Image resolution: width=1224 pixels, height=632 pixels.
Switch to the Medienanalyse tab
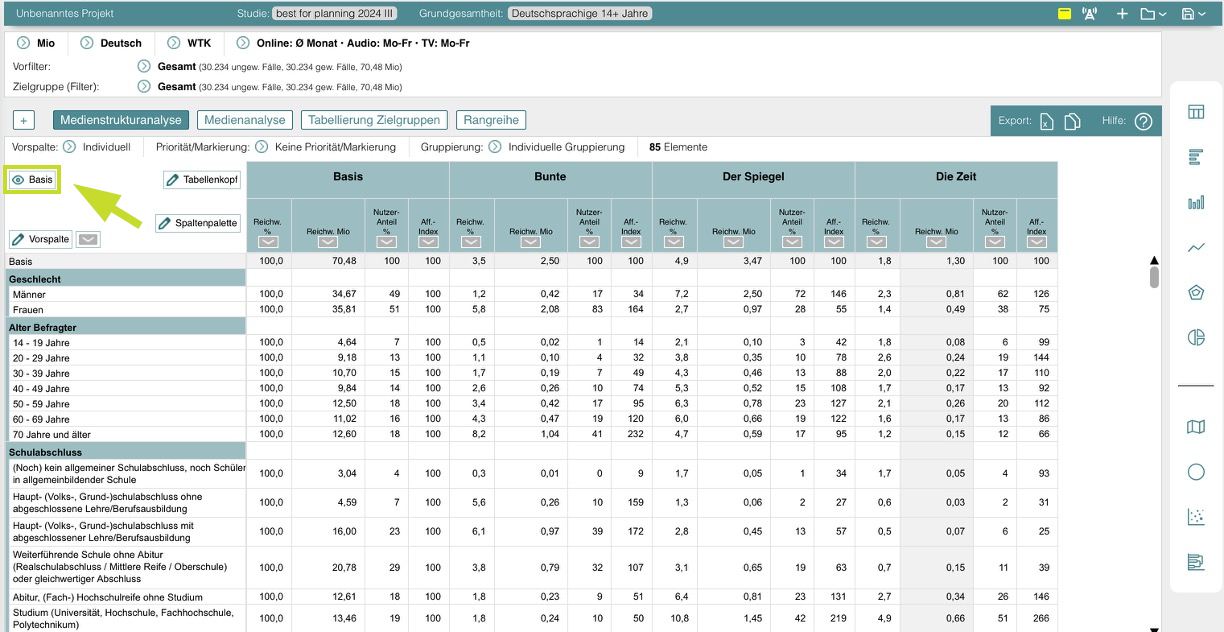click(245, 120)
